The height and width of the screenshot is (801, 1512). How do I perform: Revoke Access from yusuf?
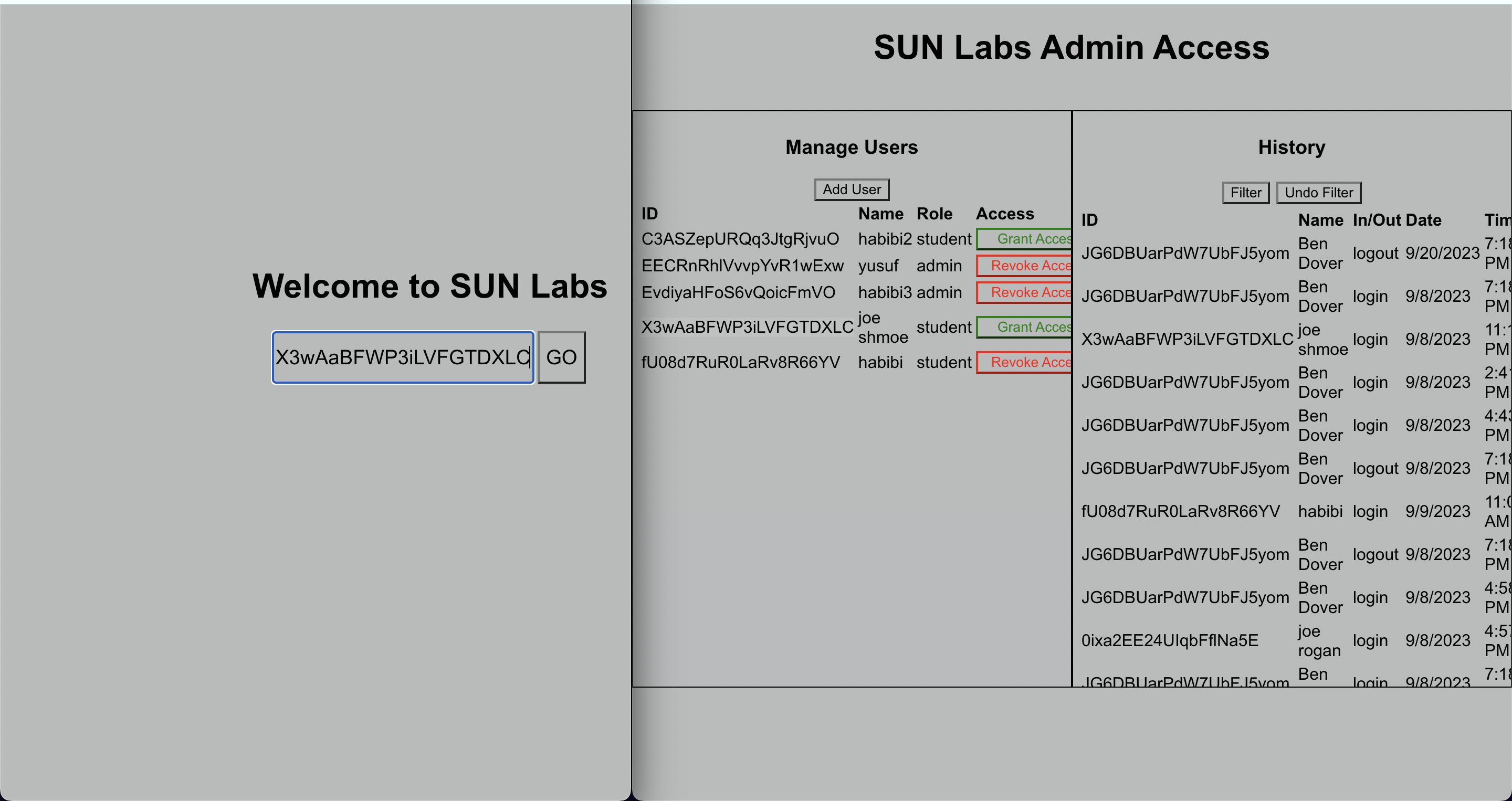pyautogui.click(x=1025, y=266)
